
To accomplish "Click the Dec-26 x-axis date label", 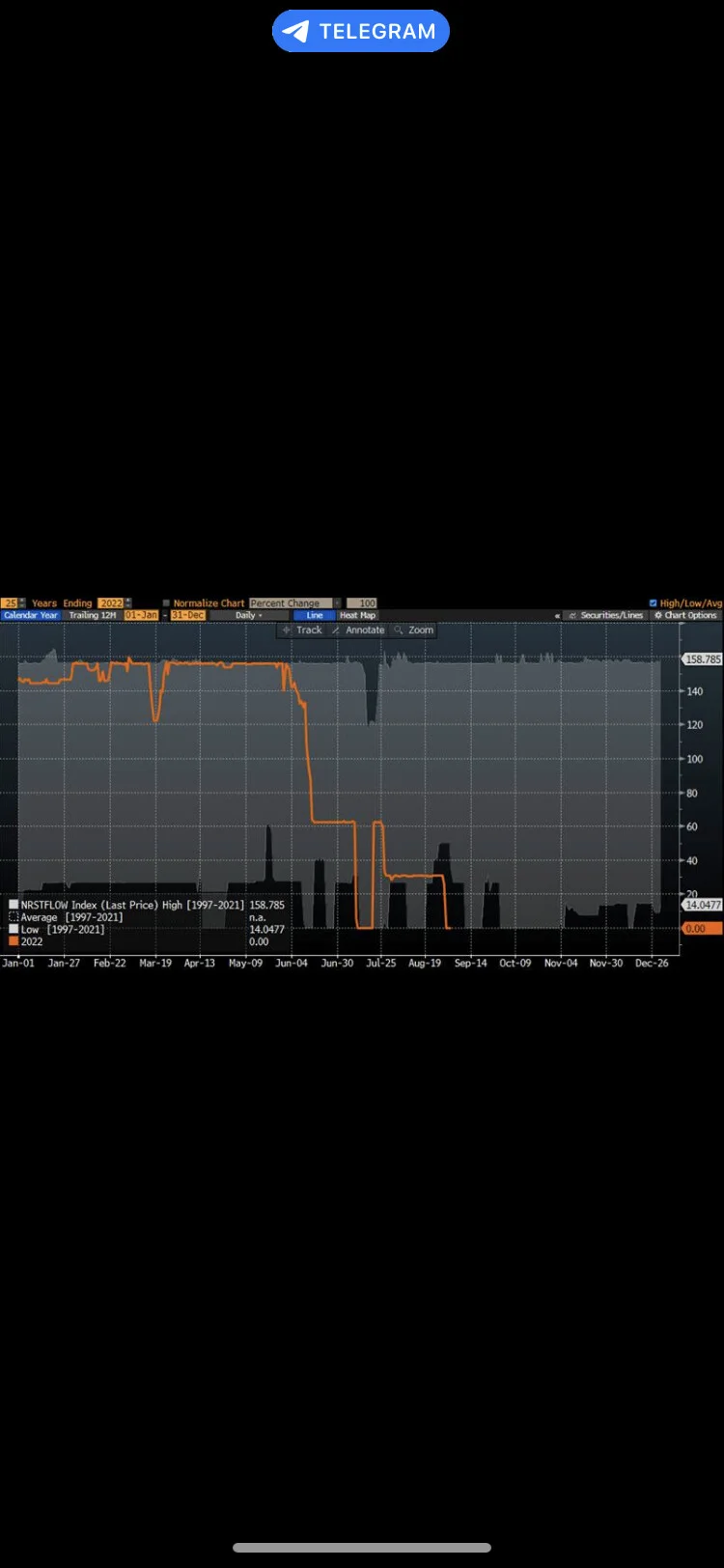I will click(652, 963).
